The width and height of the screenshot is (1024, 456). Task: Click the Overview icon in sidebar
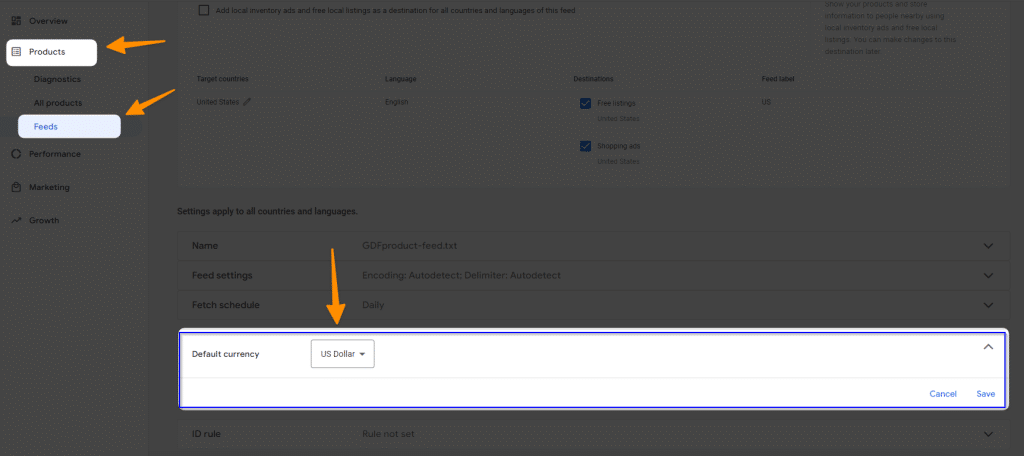pos(17,21)
